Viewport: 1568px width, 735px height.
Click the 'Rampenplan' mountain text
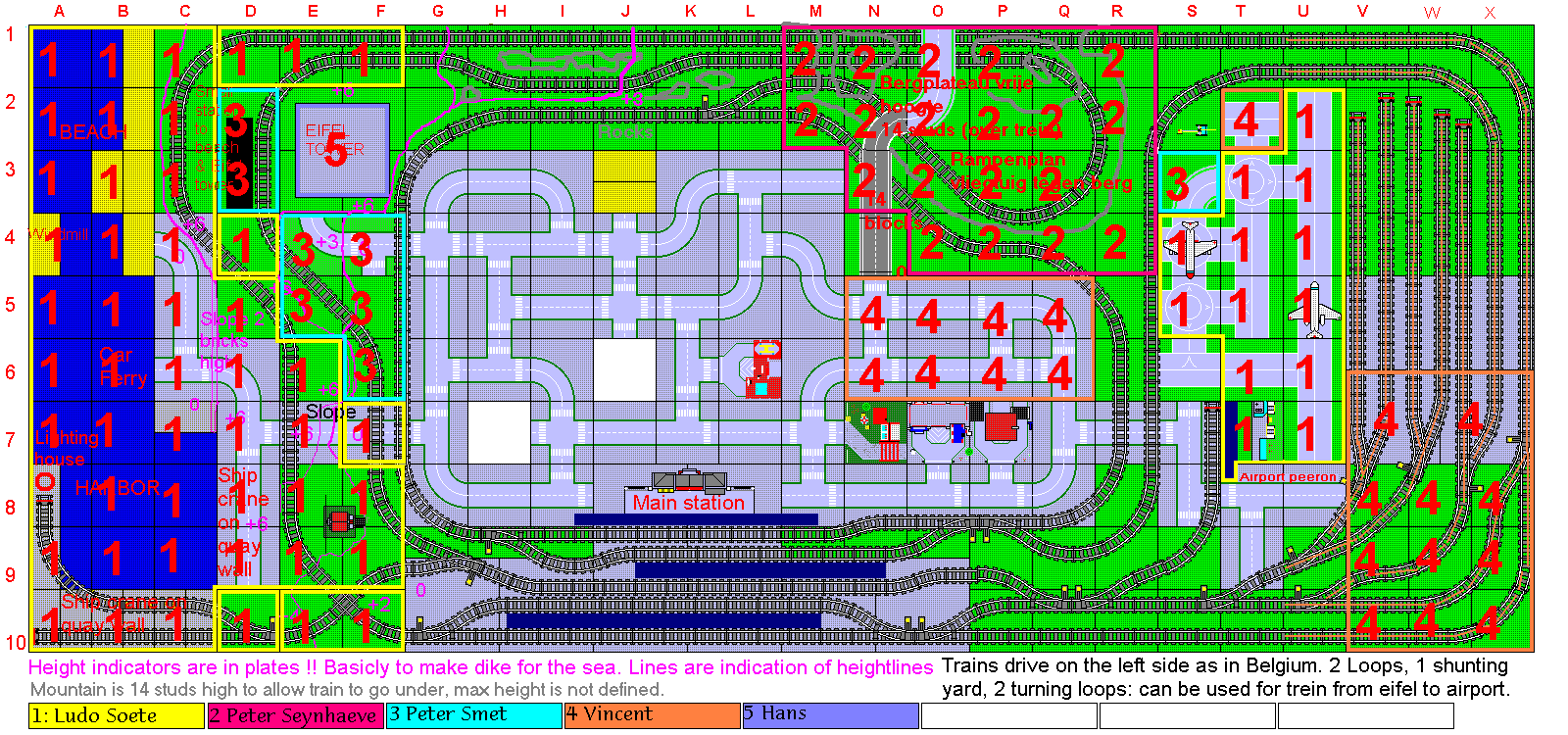1007,159
